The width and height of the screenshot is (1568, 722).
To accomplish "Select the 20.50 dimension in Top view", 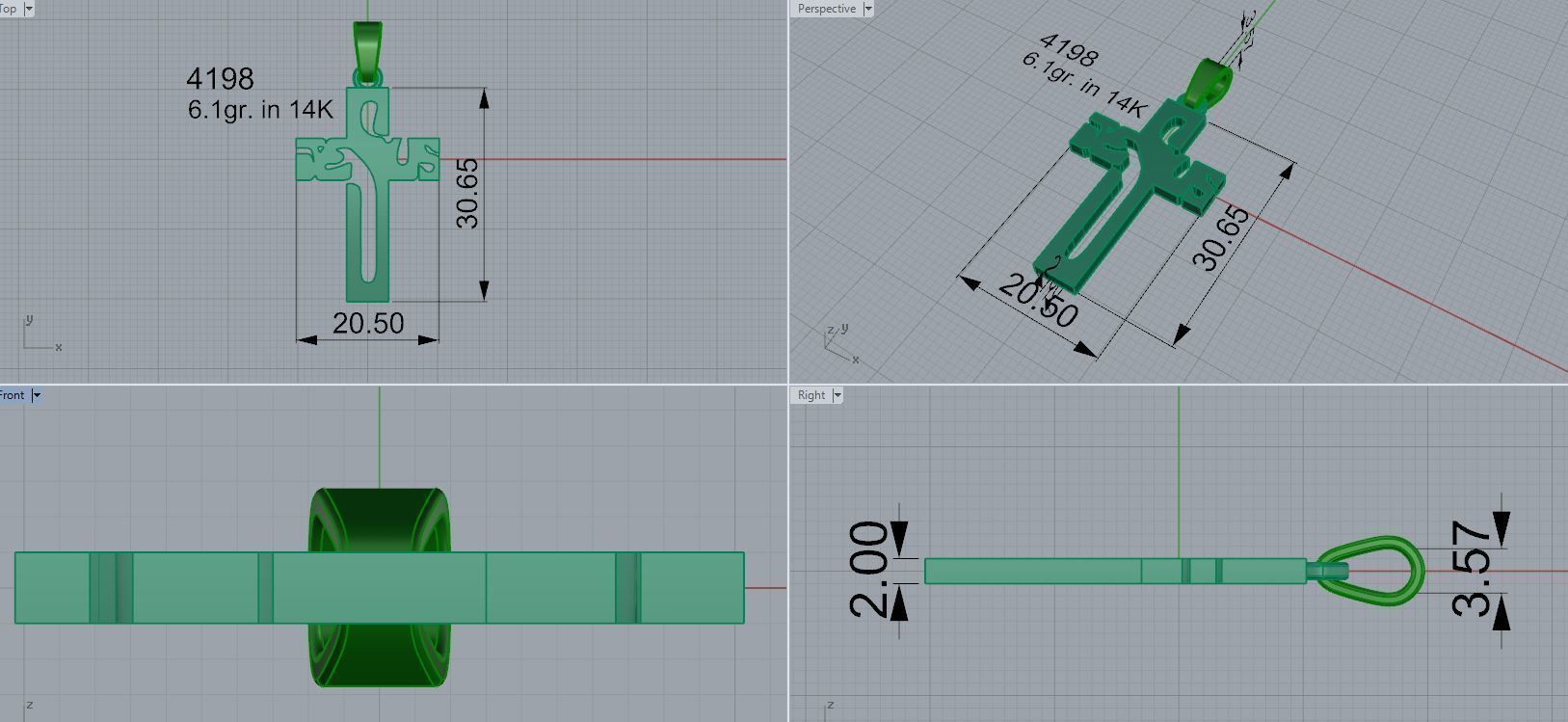I will tap(368, 323).
